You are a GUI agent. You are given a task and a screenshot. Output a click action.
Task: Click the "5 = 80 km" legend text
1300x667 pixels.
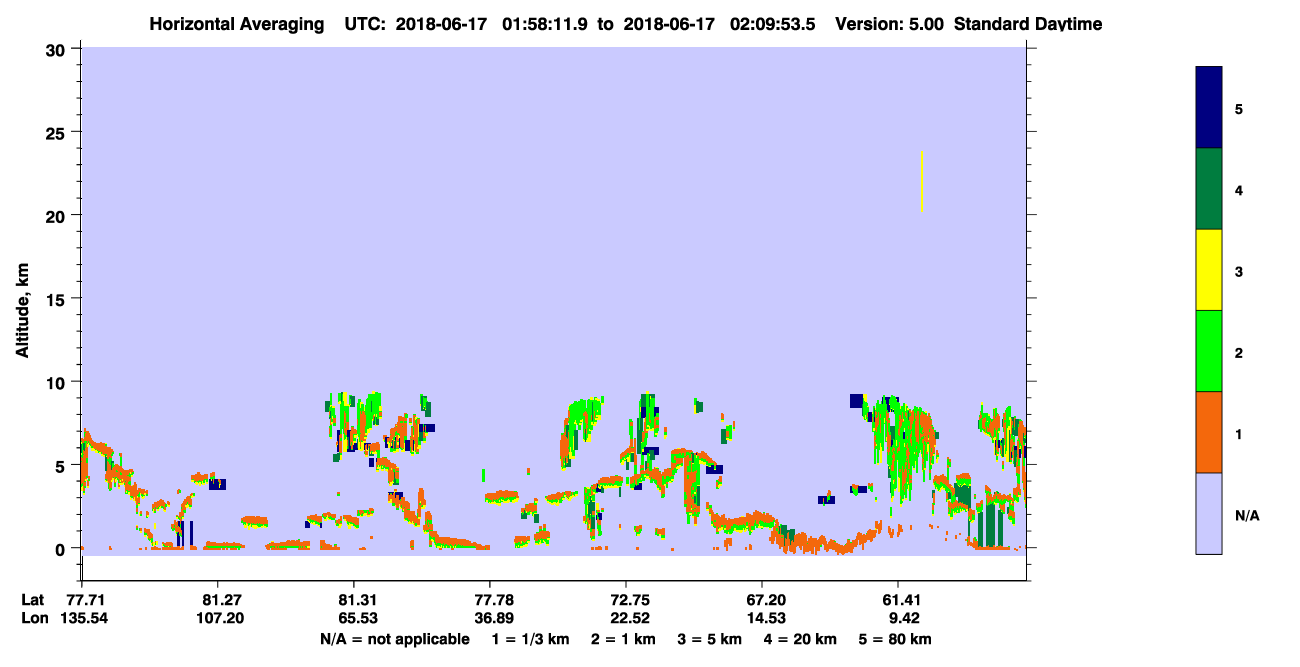[x=895, y=639]
